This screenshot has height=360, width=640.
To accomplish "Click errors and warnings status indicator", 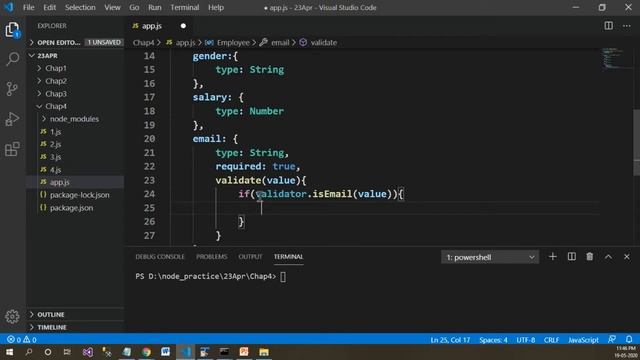I will point(22,340).
